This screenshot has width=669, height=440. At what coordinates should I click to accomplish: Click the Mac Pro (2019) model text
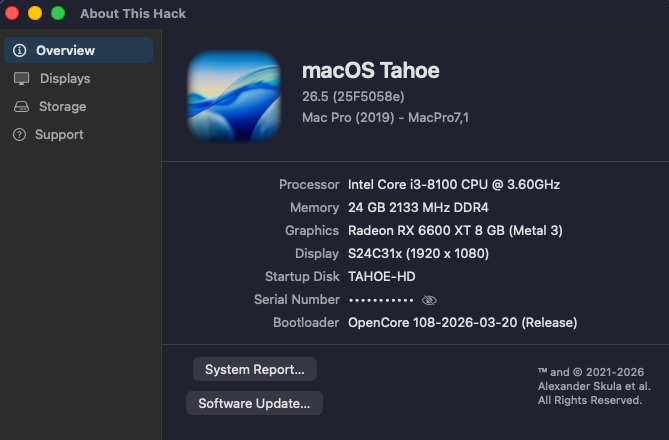(x=385, y=117)
